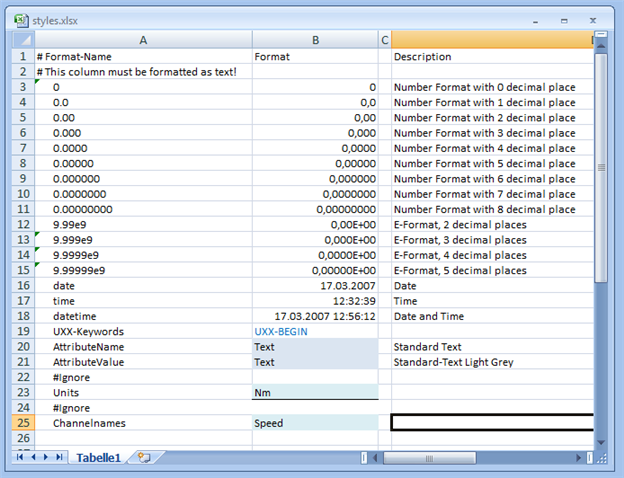The image size is (624, 478).
Task: Select column B header
Action: point(315,40)
